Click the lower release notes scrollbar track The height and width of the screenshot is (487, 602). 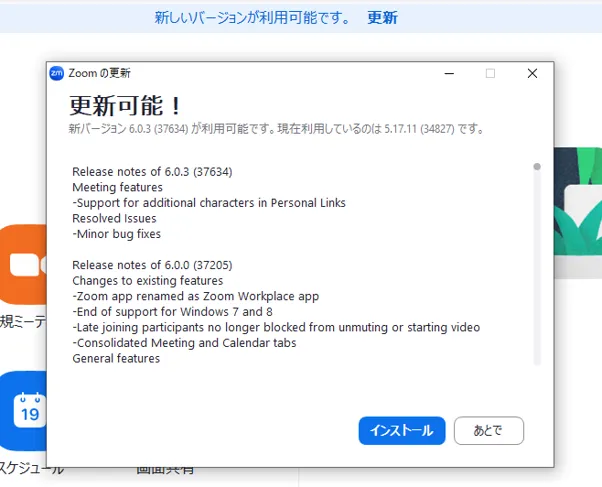tap(537, 300)
